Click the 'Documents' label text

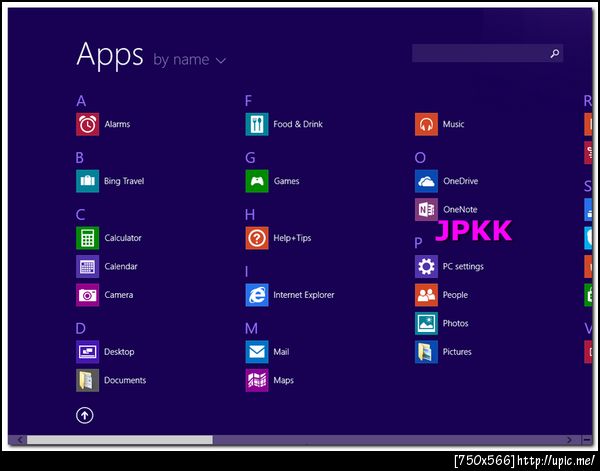tap(125, 380)
